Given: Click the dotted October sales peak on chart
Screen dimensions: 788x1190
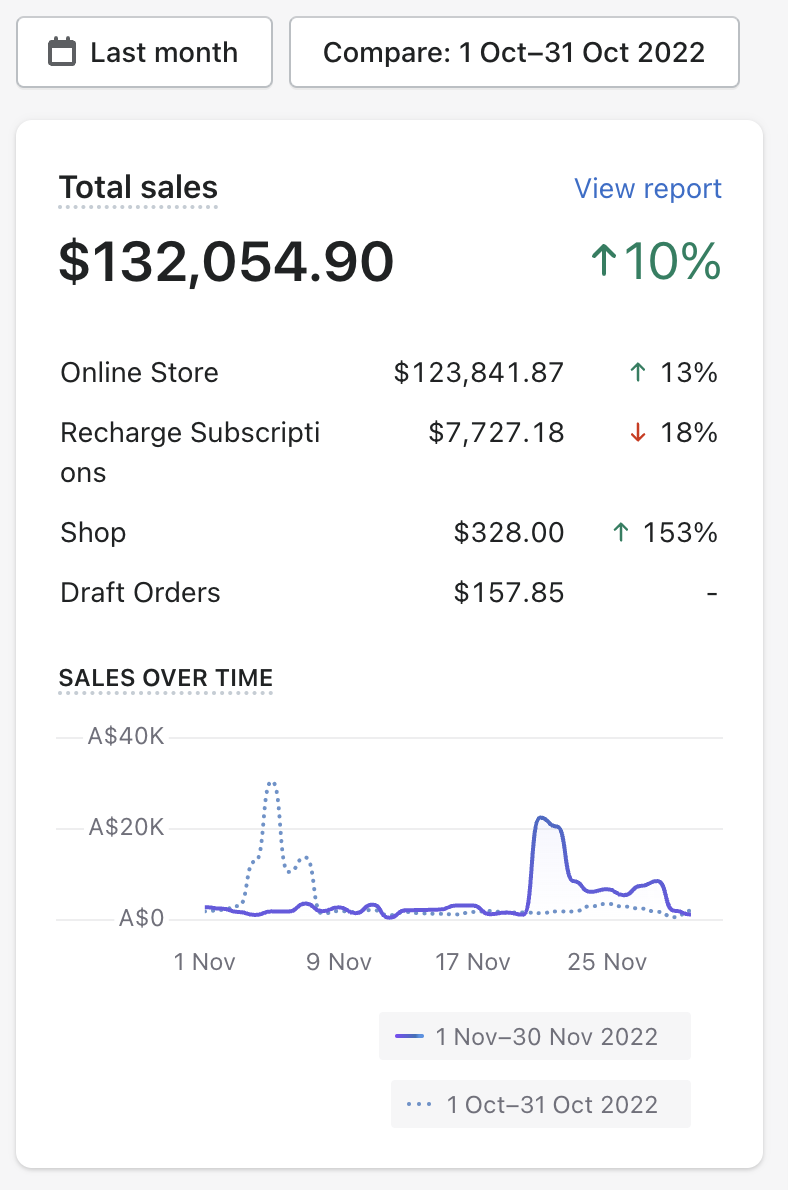Looking at the screenshot, I should click(271, 784).
